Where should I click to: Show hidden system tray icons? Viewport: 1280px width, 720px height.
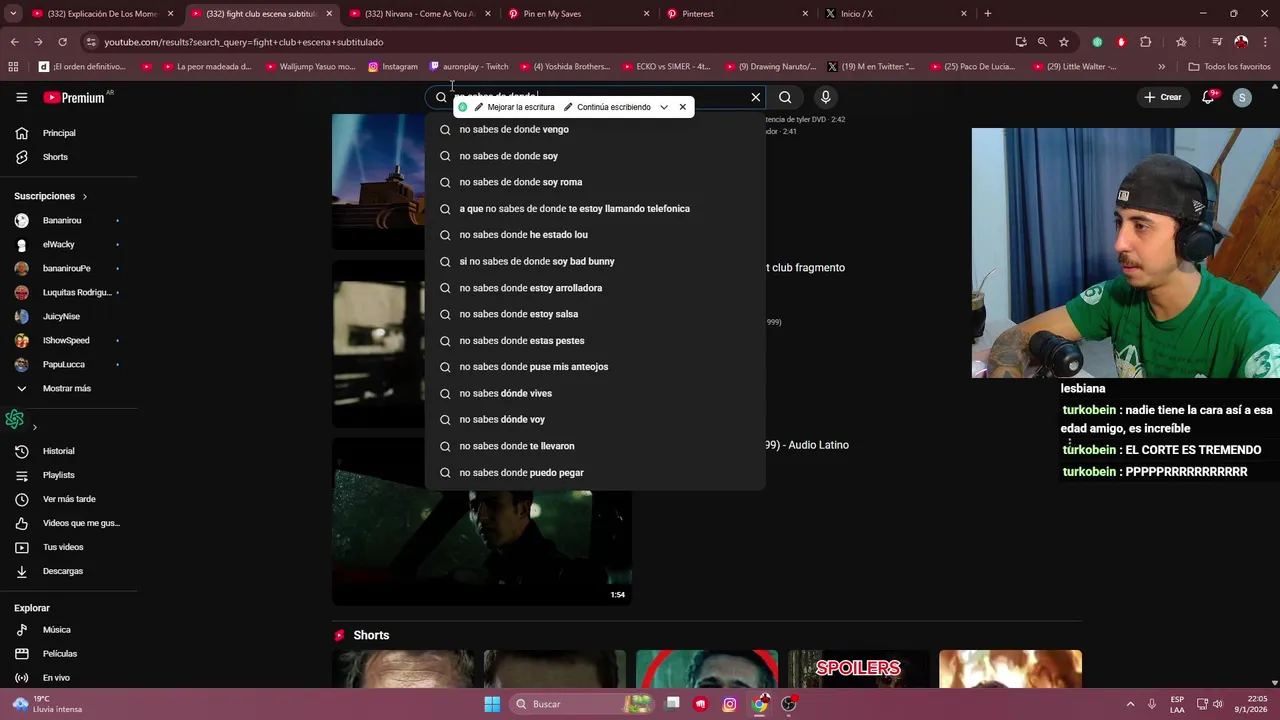1130,704
